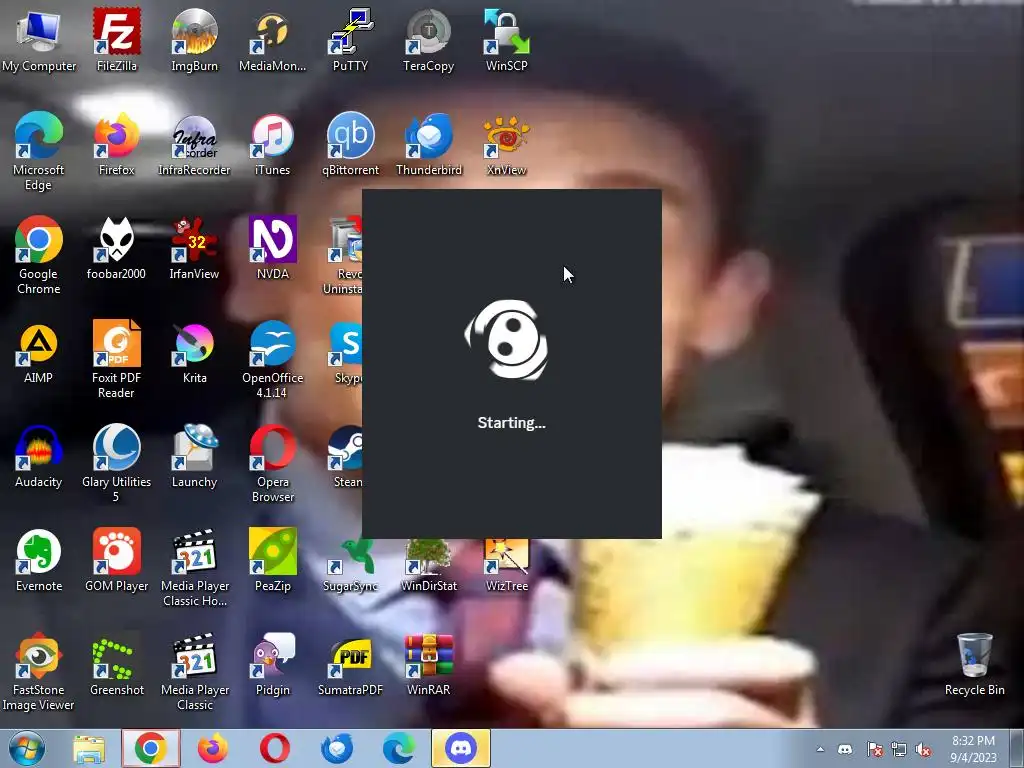Select the Thunderbird desktop shortcut

(x=428, y=144)
